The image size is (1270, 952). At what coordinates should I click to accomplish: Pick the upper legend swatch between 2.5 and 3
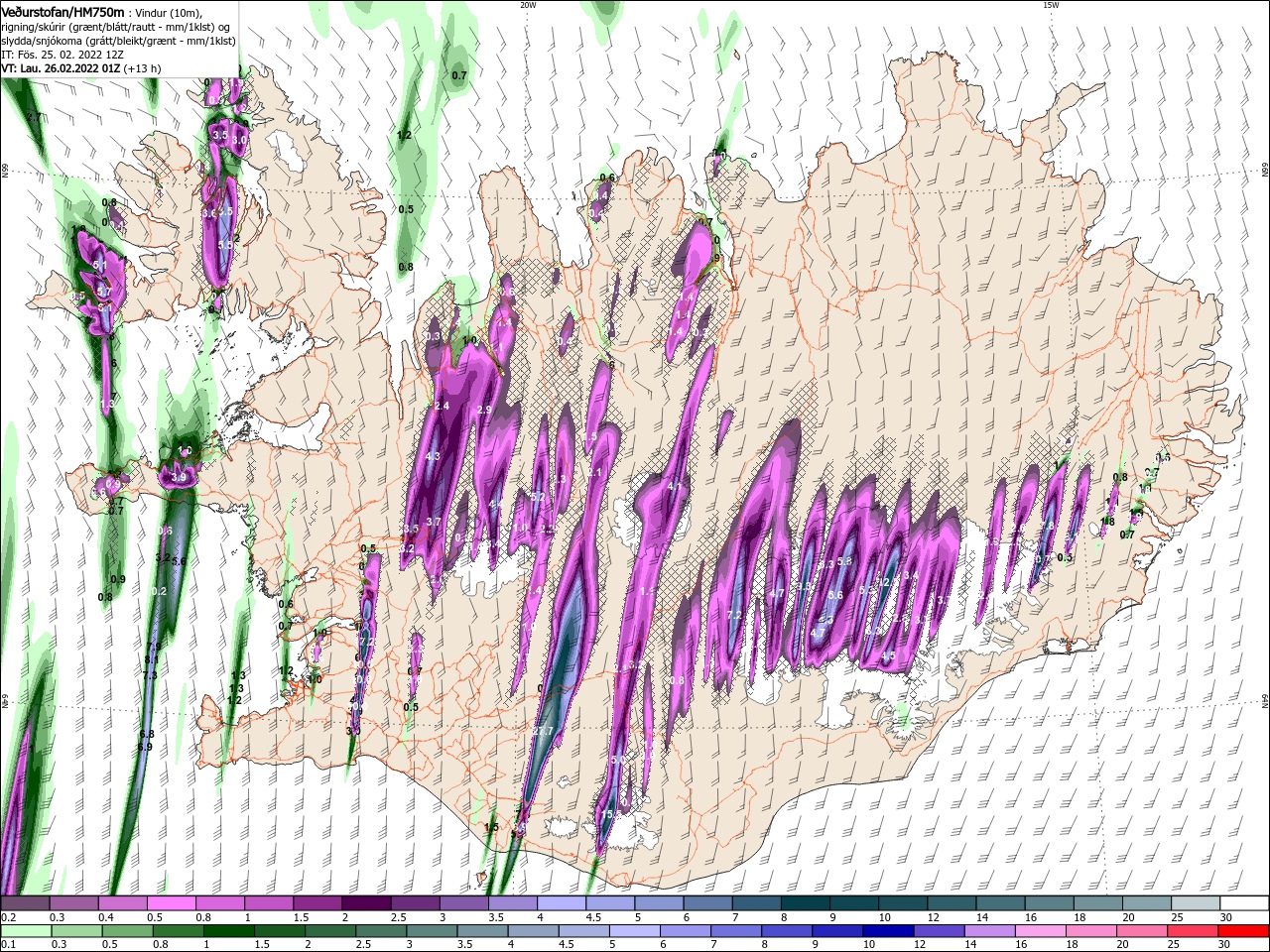415,903
